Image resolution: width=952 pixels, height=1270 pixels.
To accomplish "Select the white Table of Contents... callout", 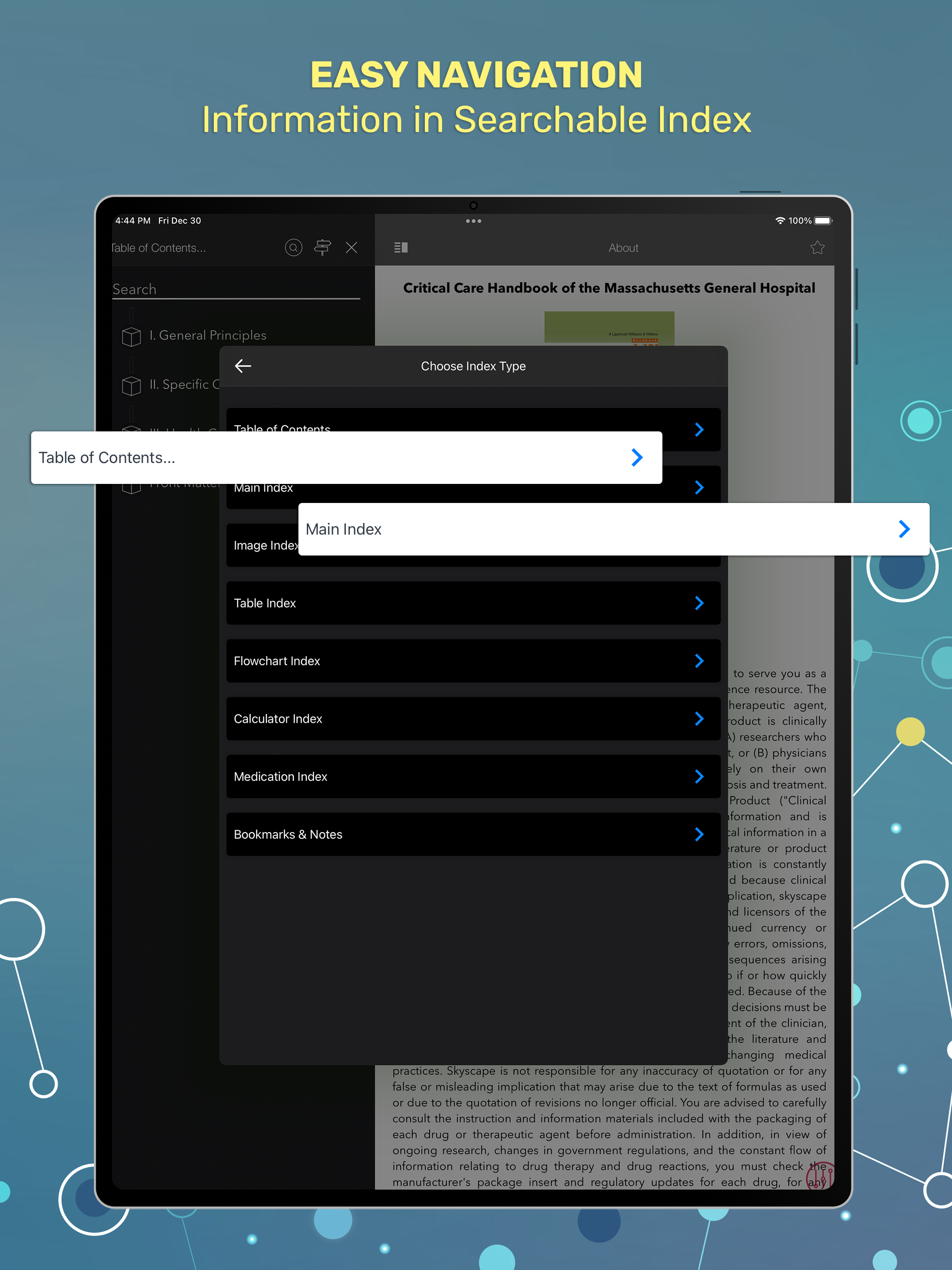I will (346, 457).
